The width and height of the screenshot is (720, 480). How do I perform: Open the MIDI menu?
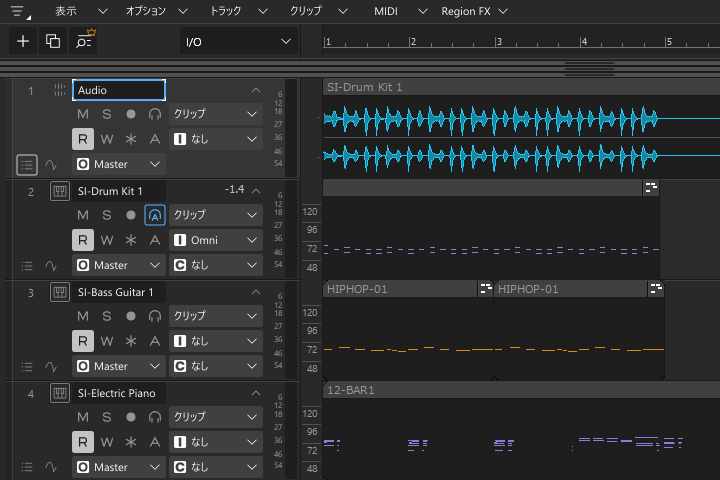(385, 12)
